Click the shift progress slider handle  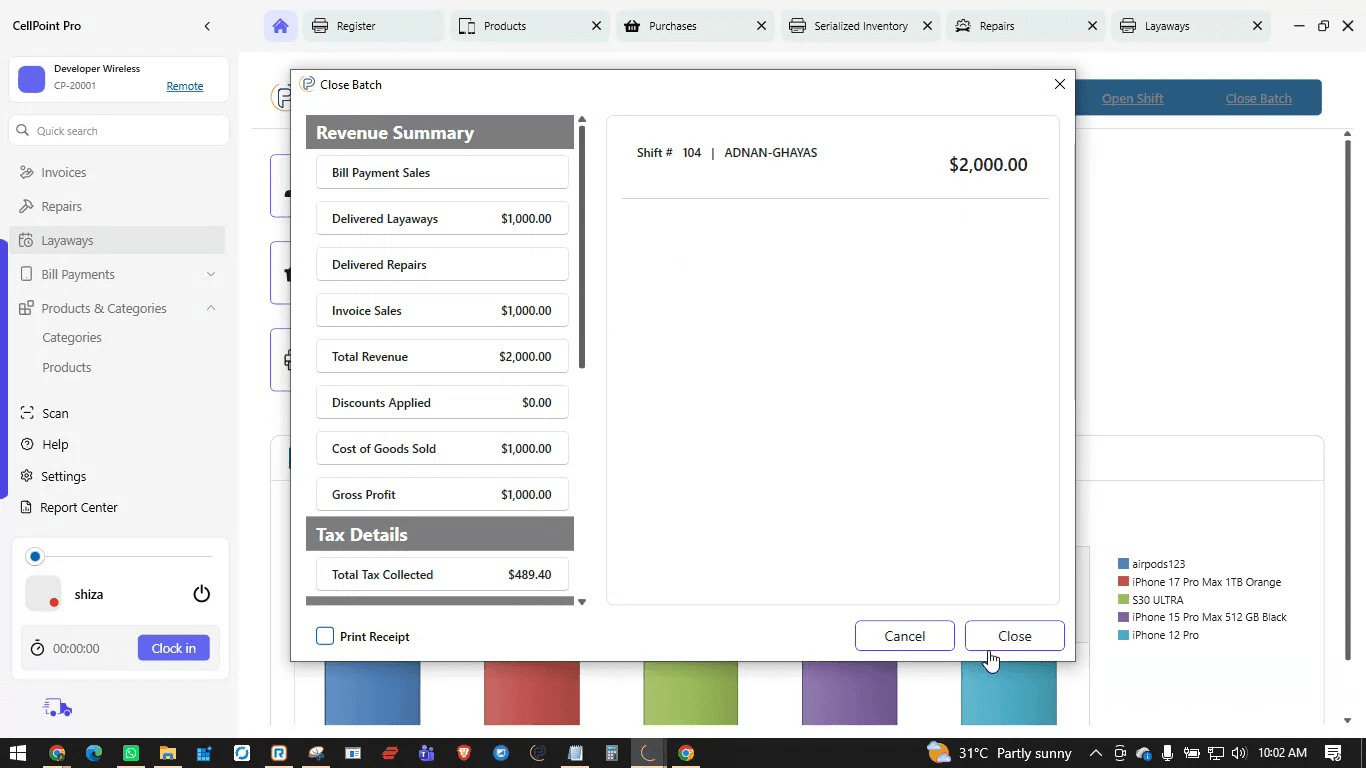[35, 556]
